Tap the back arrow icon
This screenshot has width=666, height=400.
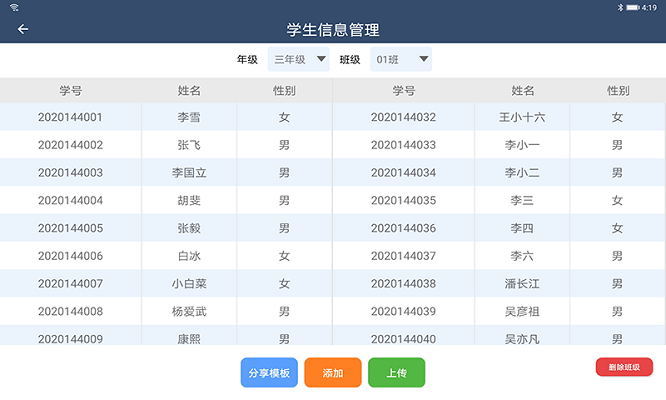23,29
